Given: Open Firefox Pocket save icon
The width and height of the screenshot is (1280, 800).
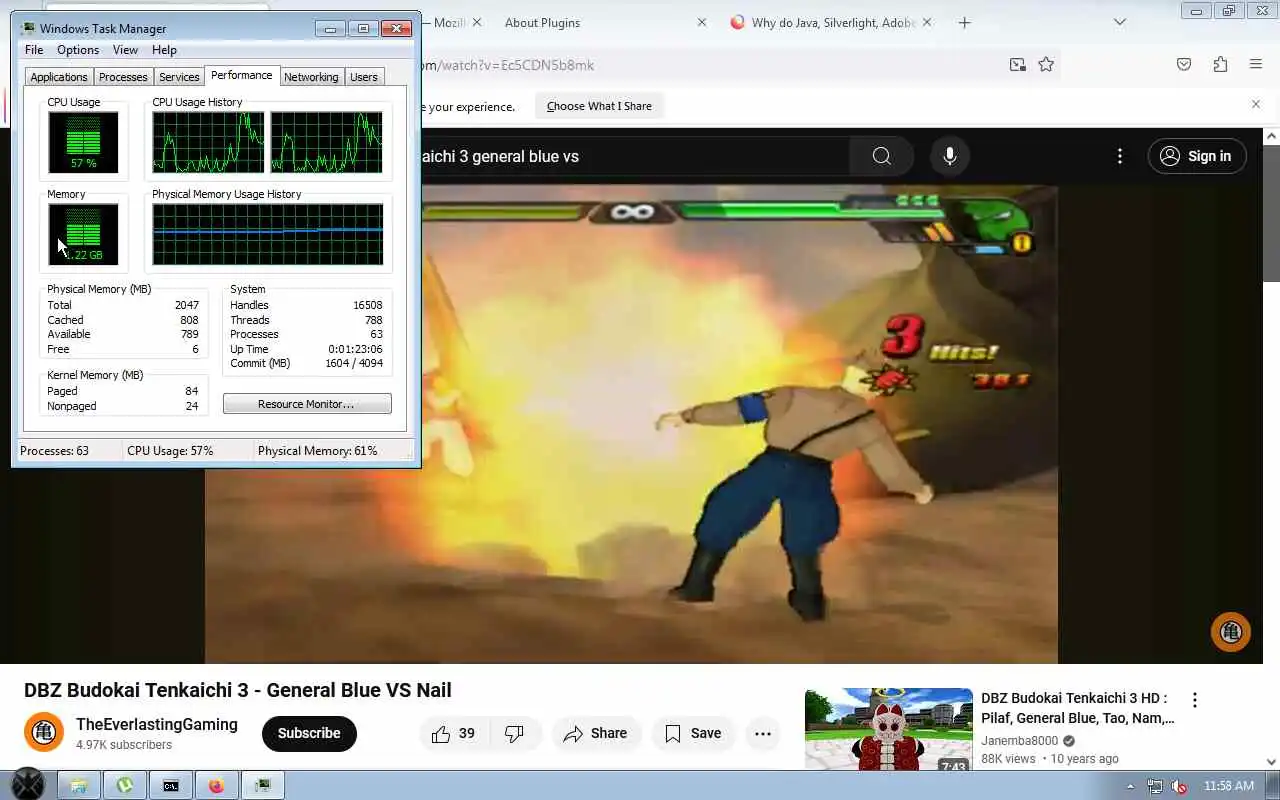Looking at the screenshot, I should 1184,65.
